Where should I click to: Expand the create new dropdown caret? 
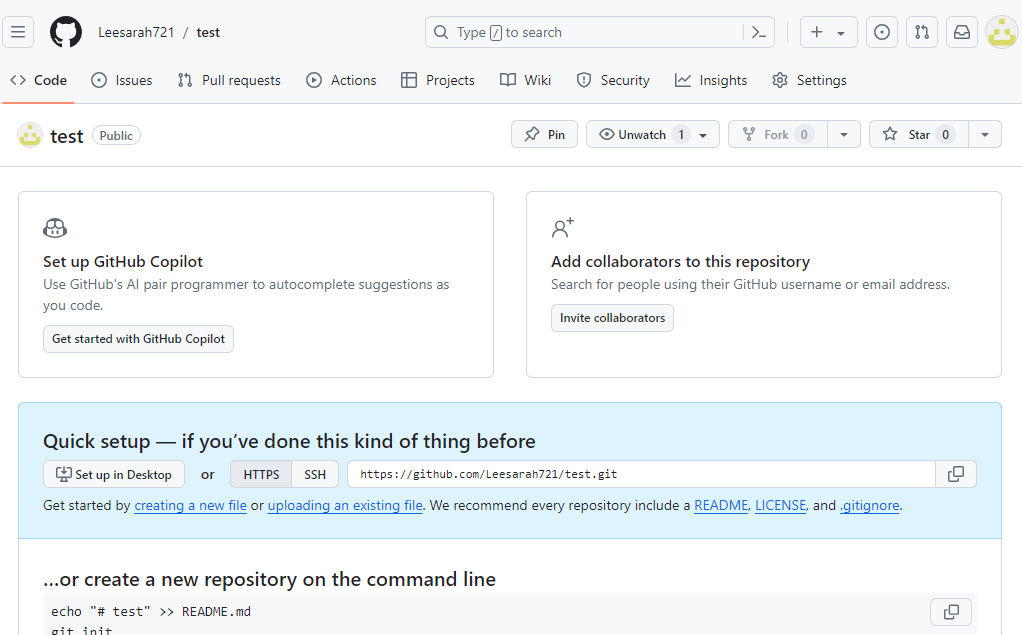841,33
